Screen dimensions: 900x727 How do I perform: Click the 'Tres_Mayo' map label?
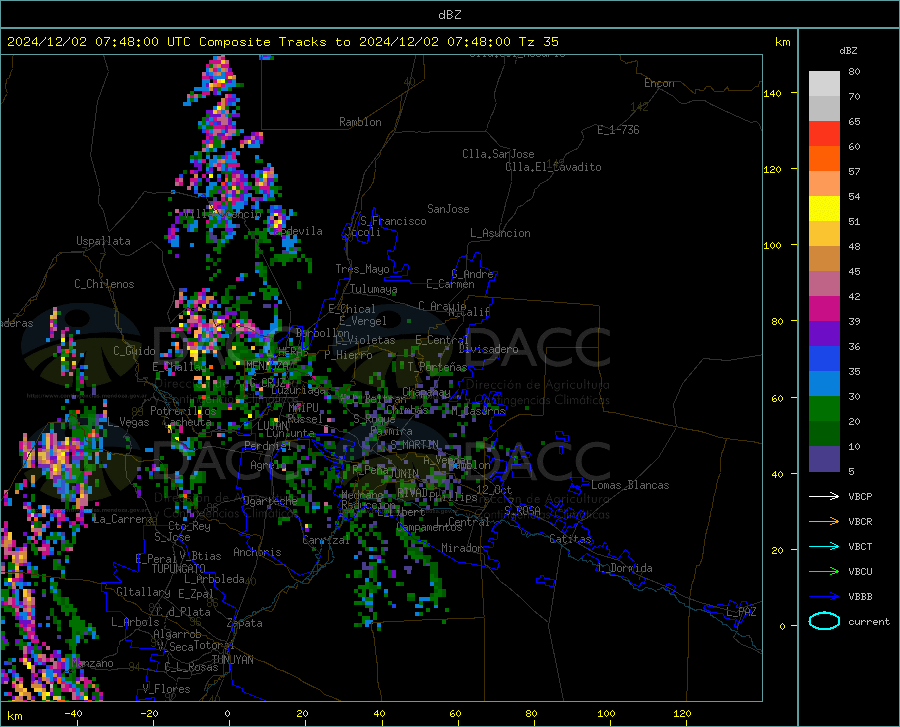point(362,269)
